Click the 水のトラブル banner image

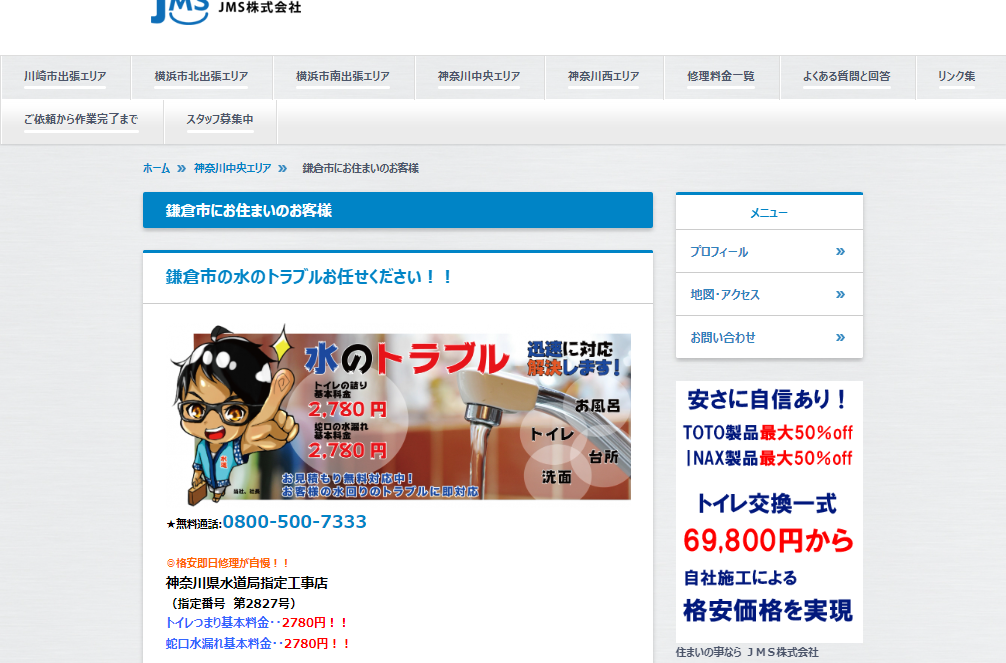(400, 415)
